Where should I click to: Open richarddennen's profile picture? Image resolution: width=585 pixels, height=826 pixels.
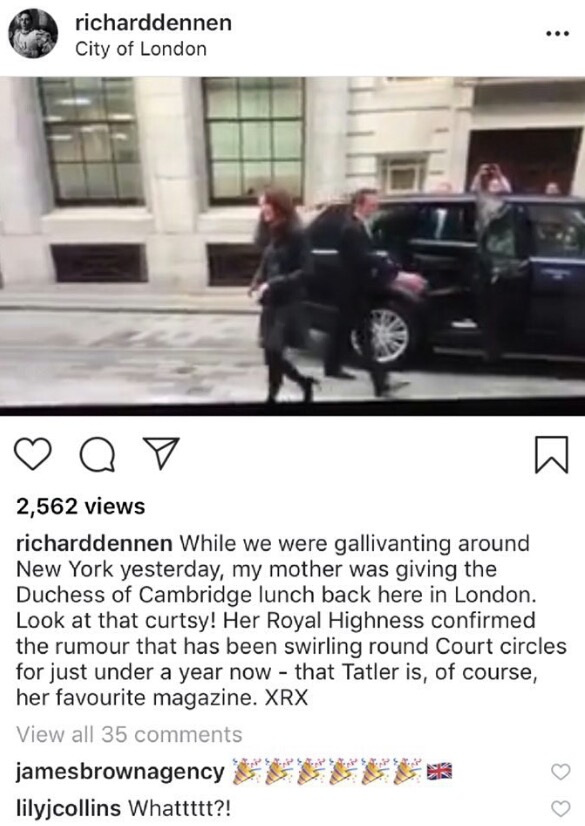(33, 33)
